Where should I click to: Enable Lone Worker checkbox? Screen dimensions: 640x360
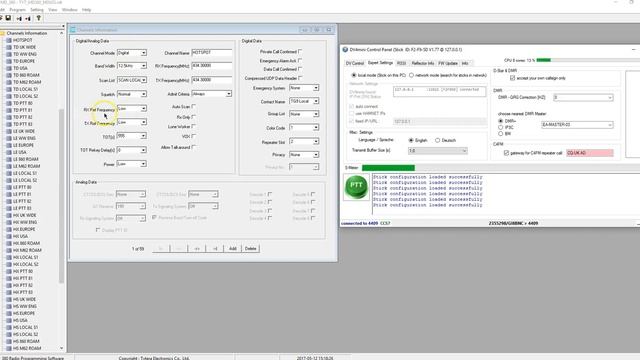coord(193,127)
